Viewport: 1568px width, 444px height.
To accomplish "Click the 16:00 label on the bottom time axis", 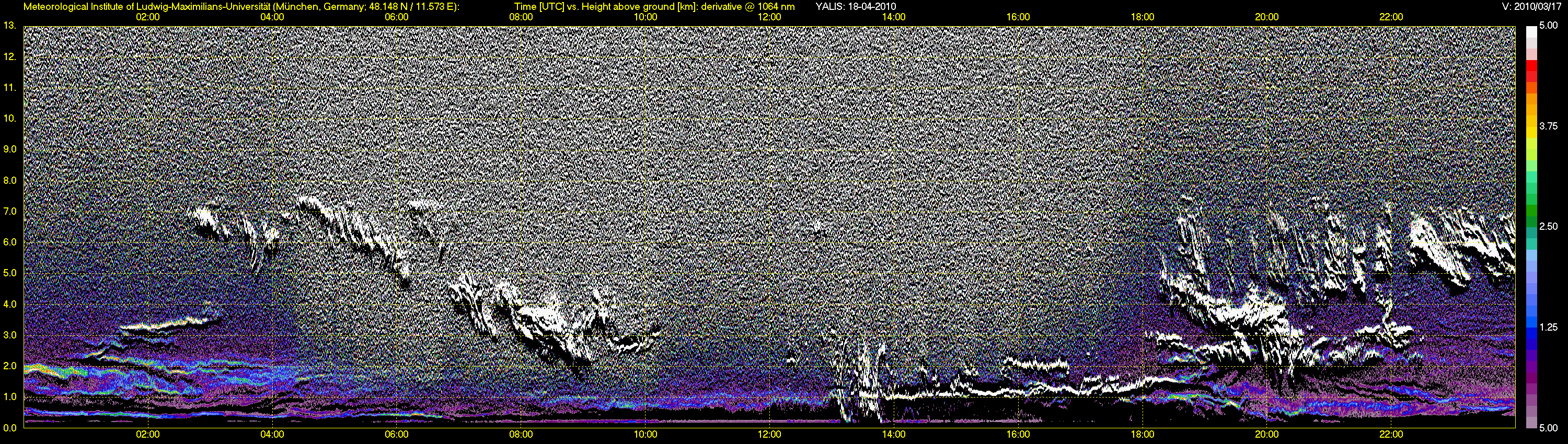I will 1018,434.
